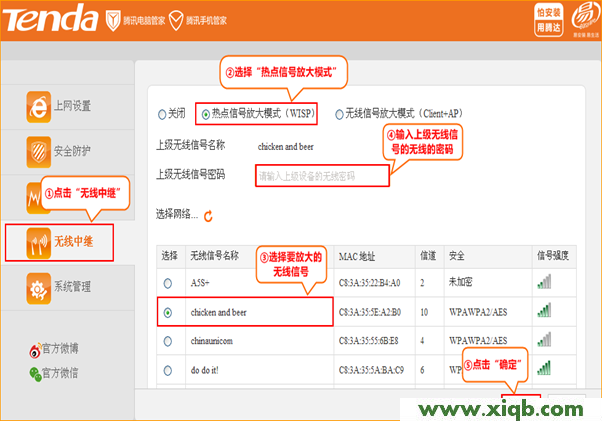Viewport: 602px width, 421px height.
Task: Click channel 10 cell
Action: point(424,312)
